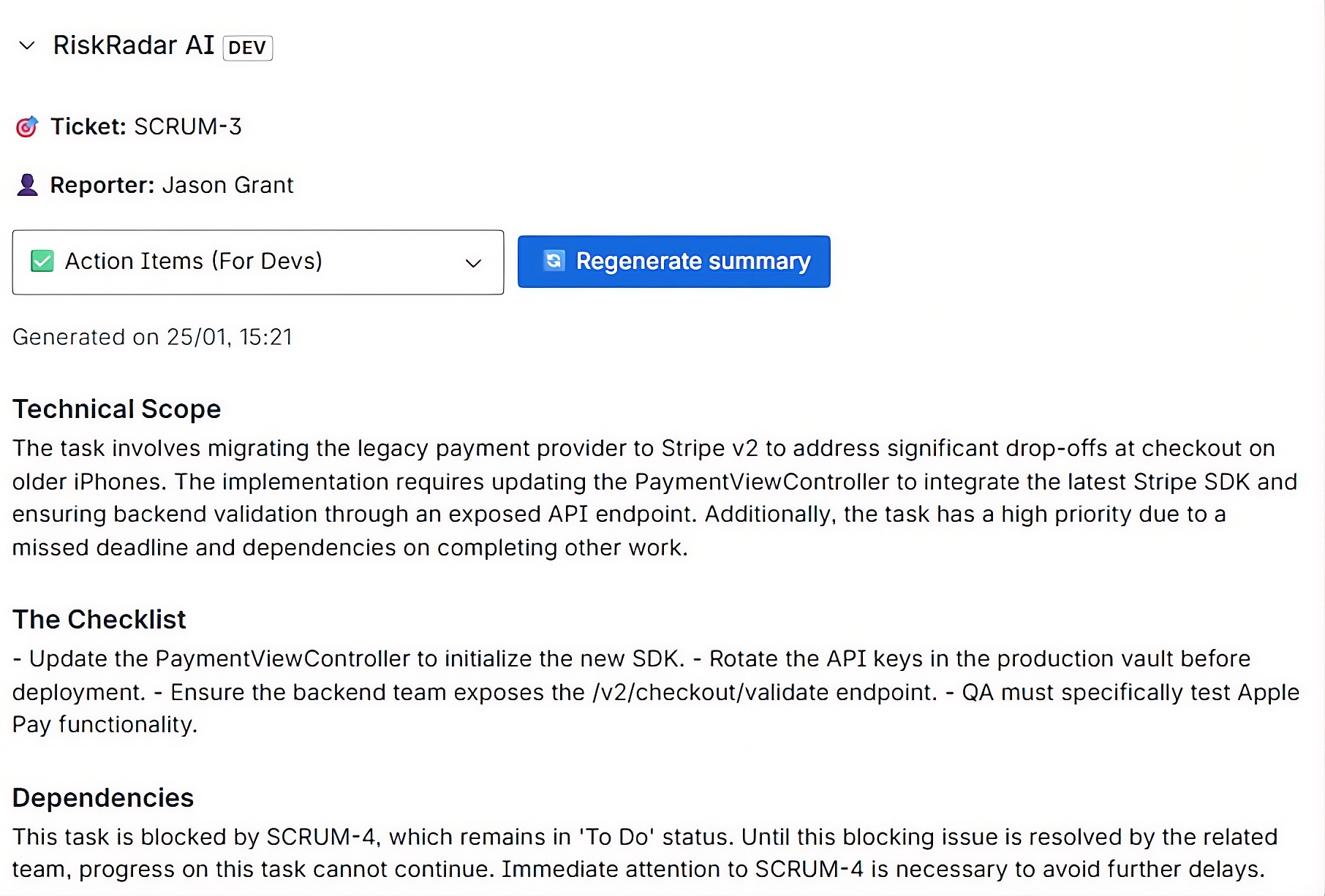Collapse the RiskRadar AI panel
Viewport: 1325px width, 896px height.
[26, 46]
